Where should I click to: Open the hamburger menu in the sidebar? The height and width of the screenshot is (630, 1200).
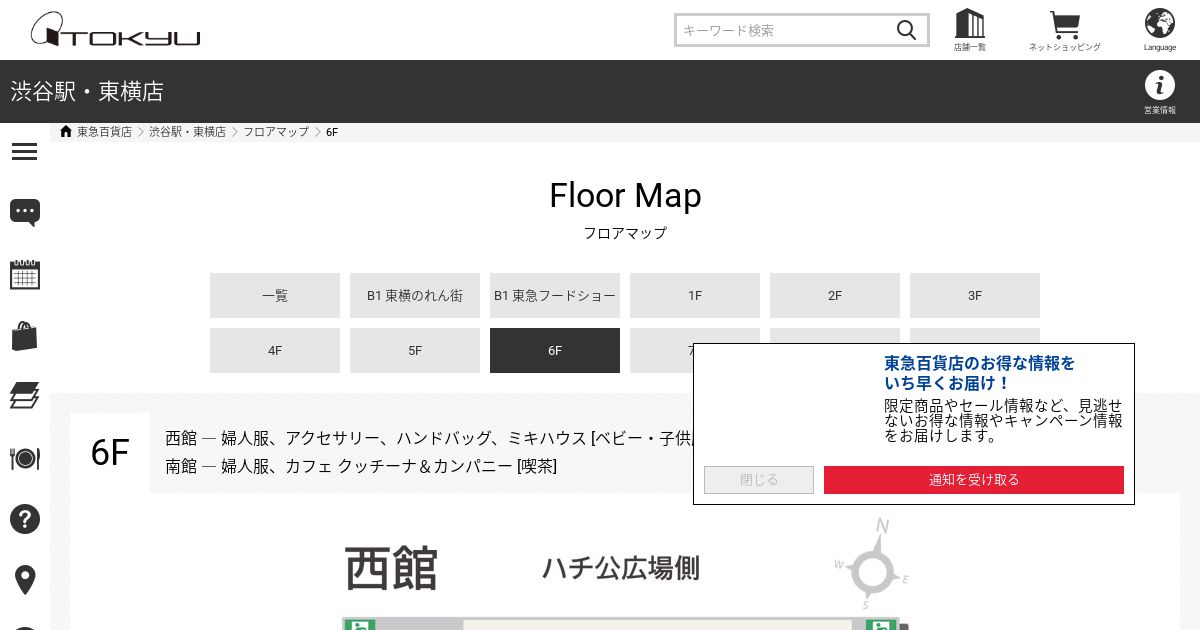tap(24, 151)
